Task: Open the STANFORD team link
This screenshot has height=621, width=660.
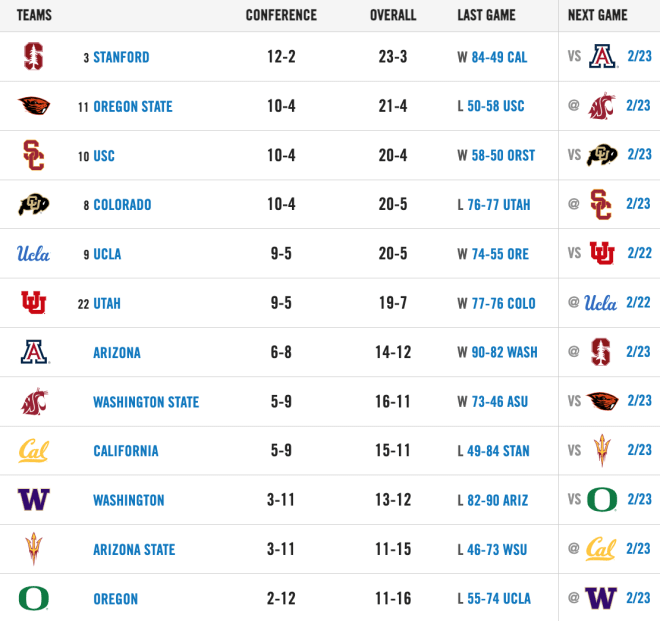Action: coord(121,57)
